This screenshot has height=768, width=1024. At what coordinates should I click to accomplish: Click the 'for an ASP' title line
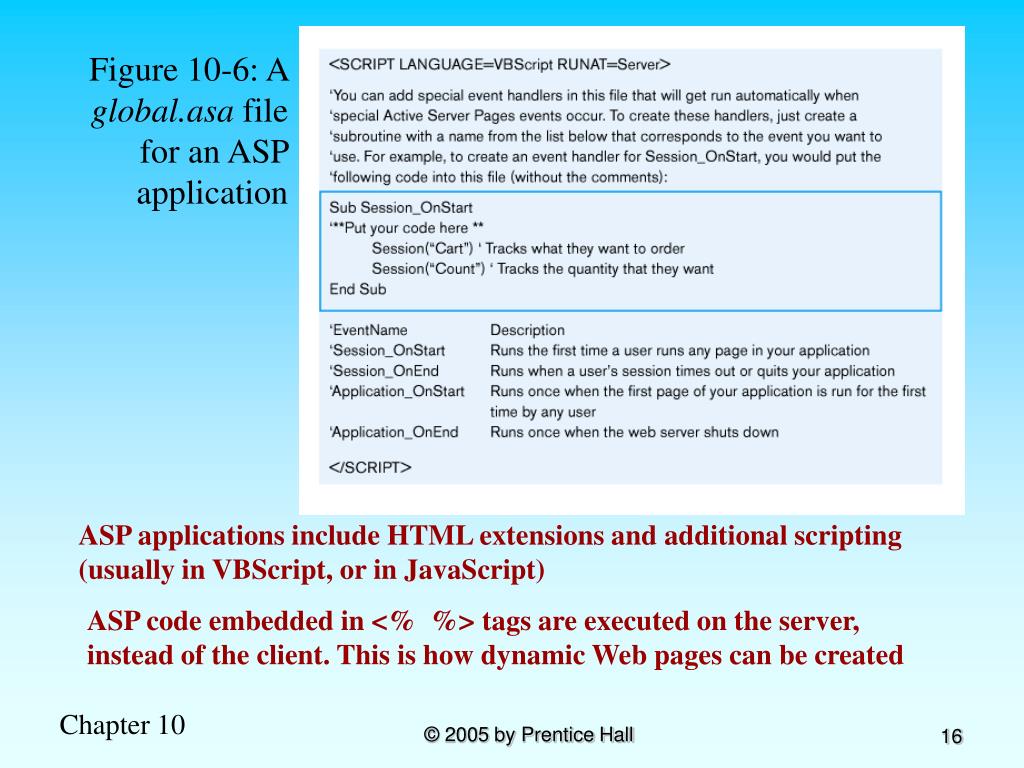pyautogui.click(x=214, y=152)
